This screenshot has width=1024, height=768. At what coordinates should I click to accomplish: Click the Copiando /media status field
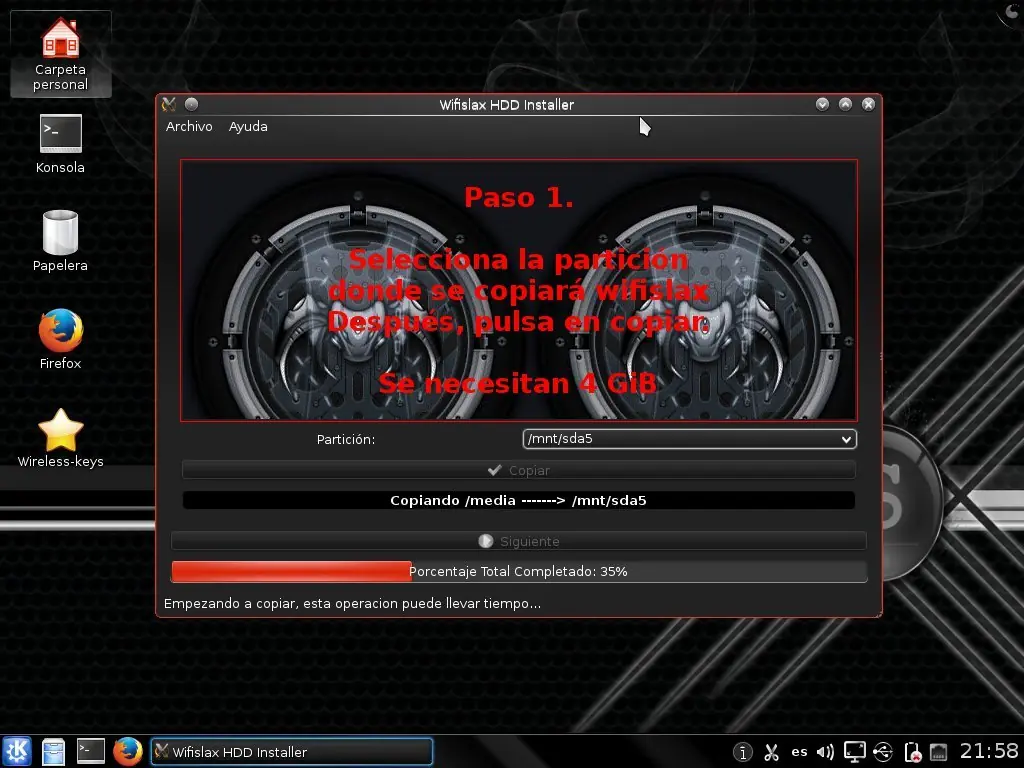(519, 500)
